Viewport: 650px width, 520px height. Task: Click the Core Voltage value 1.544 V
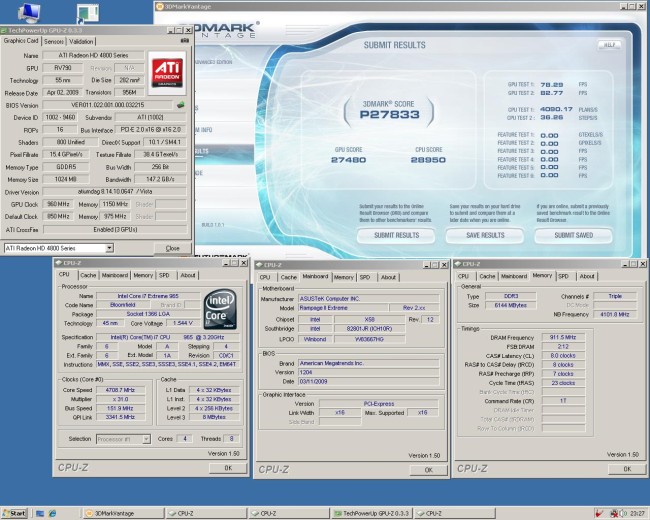182,323
